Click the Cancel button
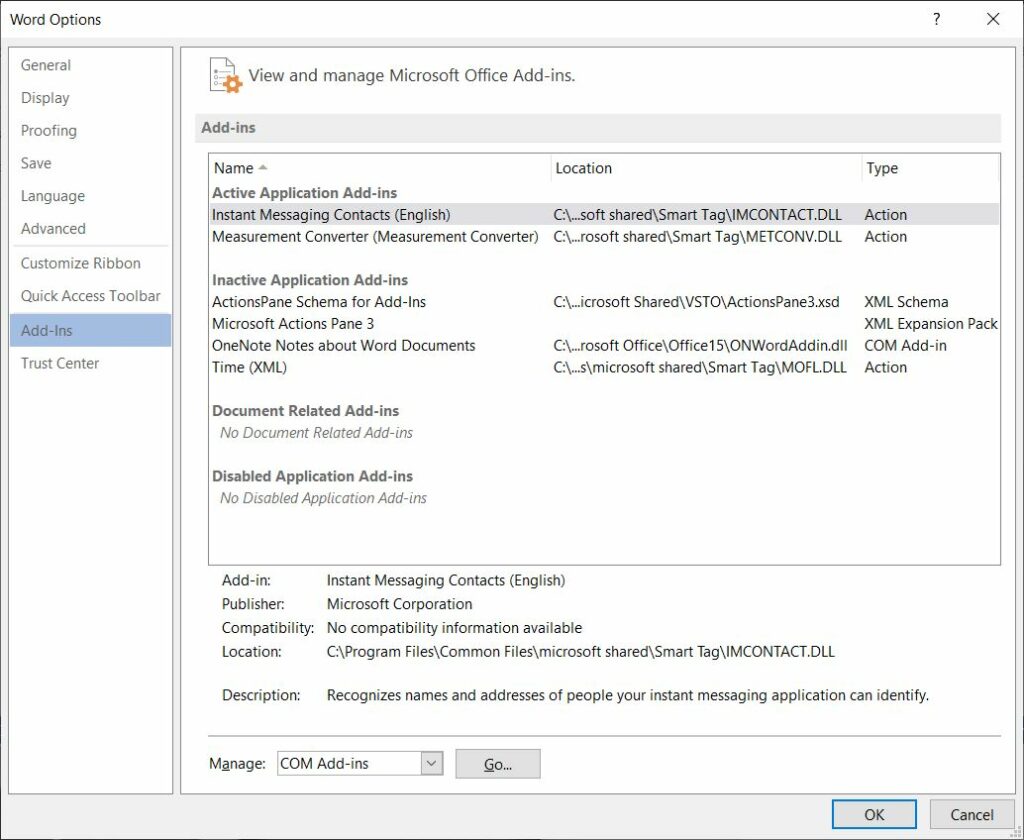 coord(968,814)
